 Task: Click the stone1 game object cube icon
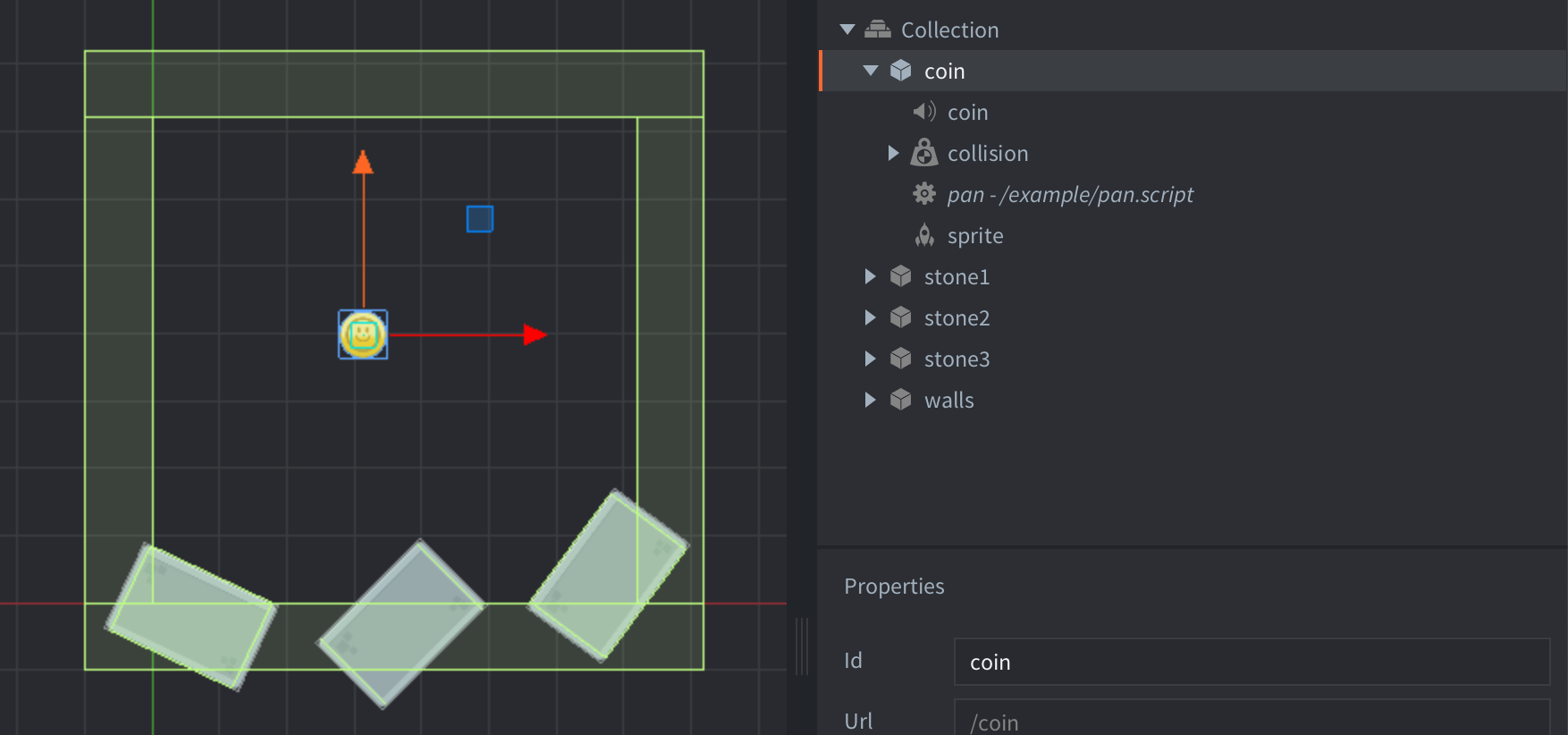click(x=900, y=276)
